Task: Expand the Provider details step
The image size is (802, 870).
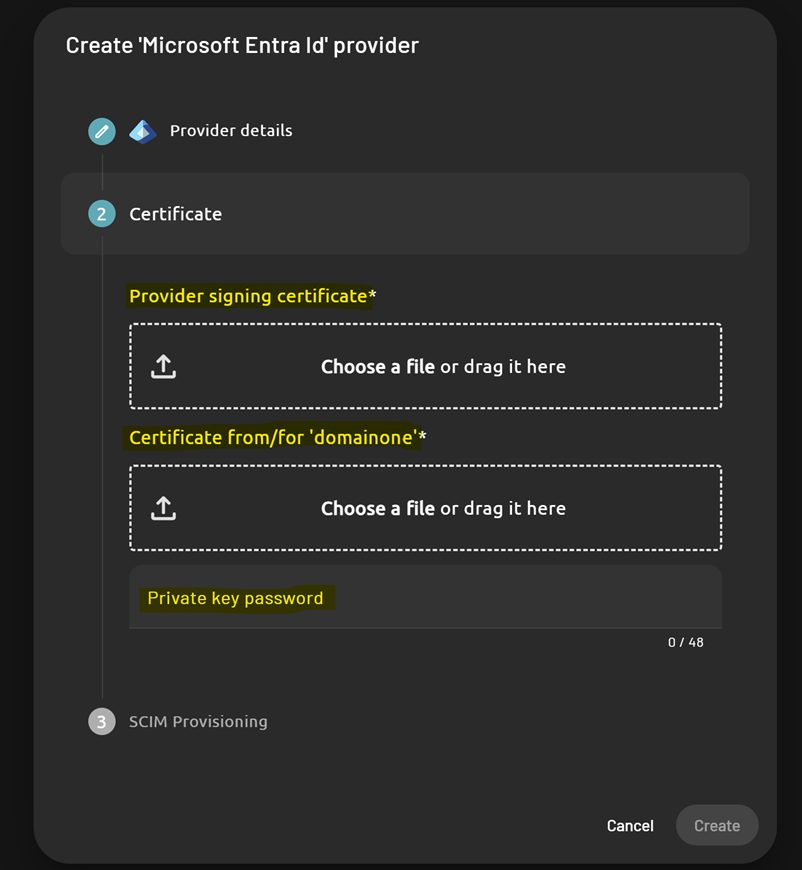Action: (231, 131)
